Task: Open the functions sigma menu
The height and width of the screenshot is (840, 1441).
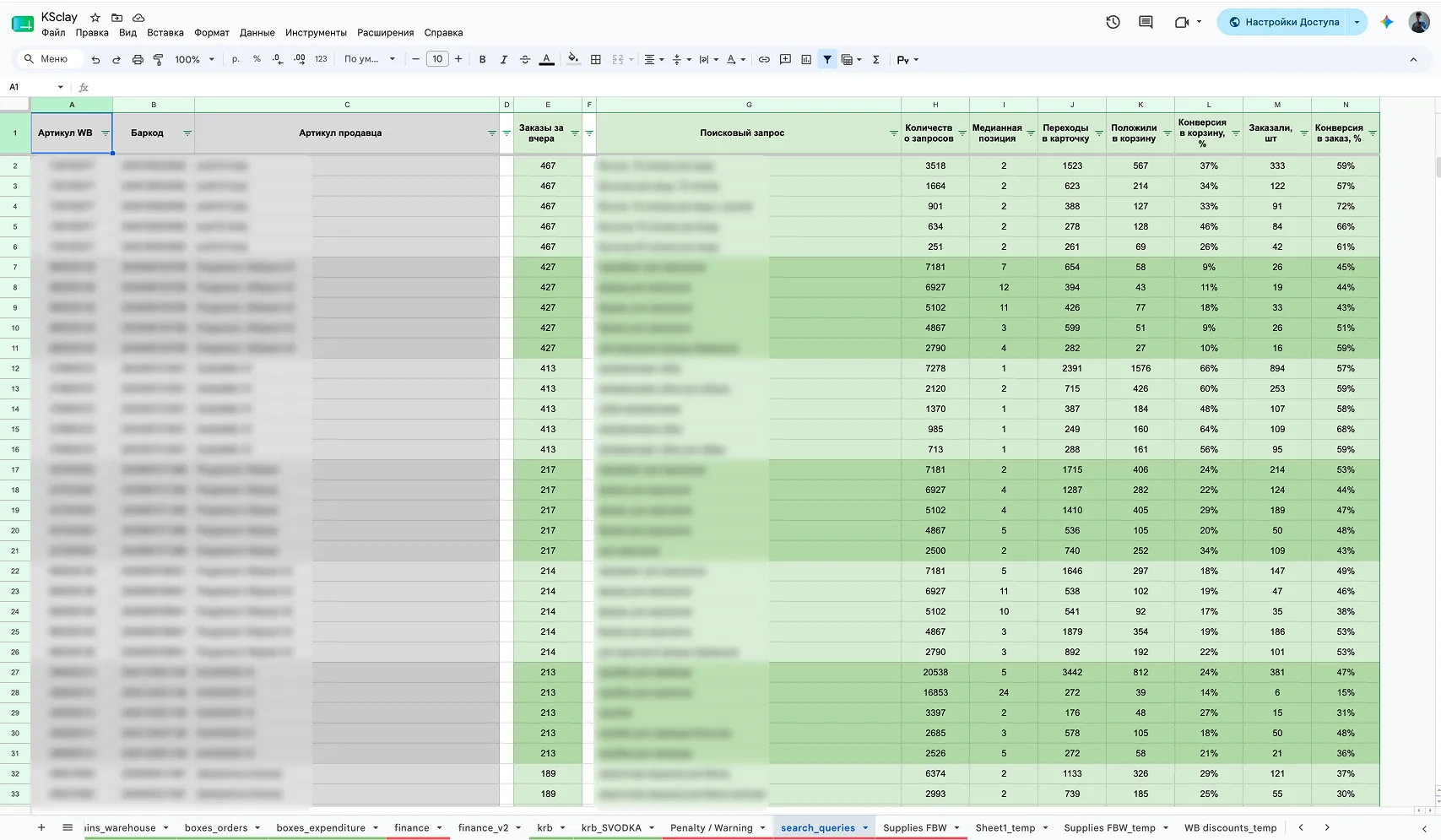Action: tap(876, 60)
